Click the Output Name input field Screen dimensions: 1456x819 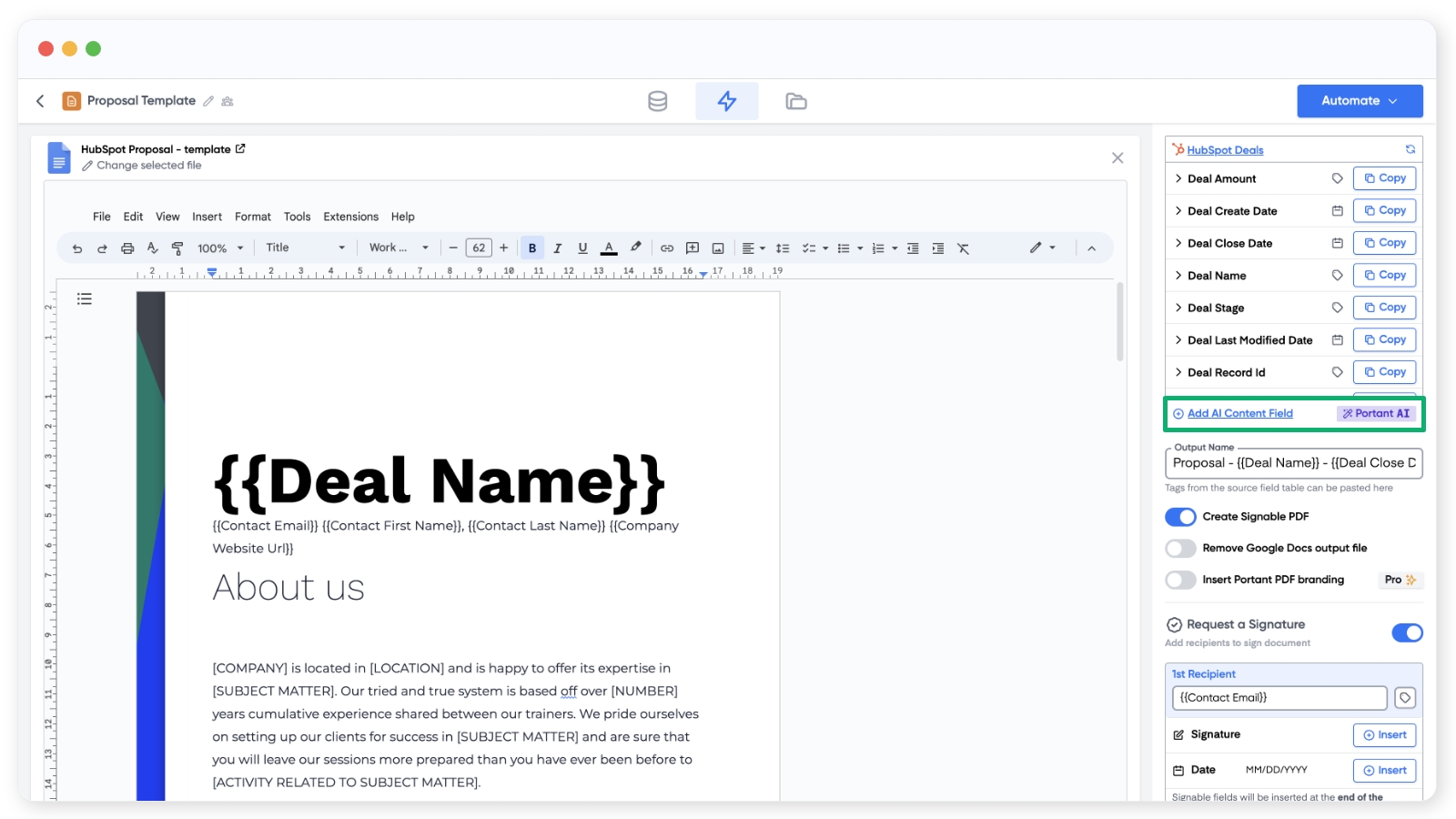click(1293, 463)
